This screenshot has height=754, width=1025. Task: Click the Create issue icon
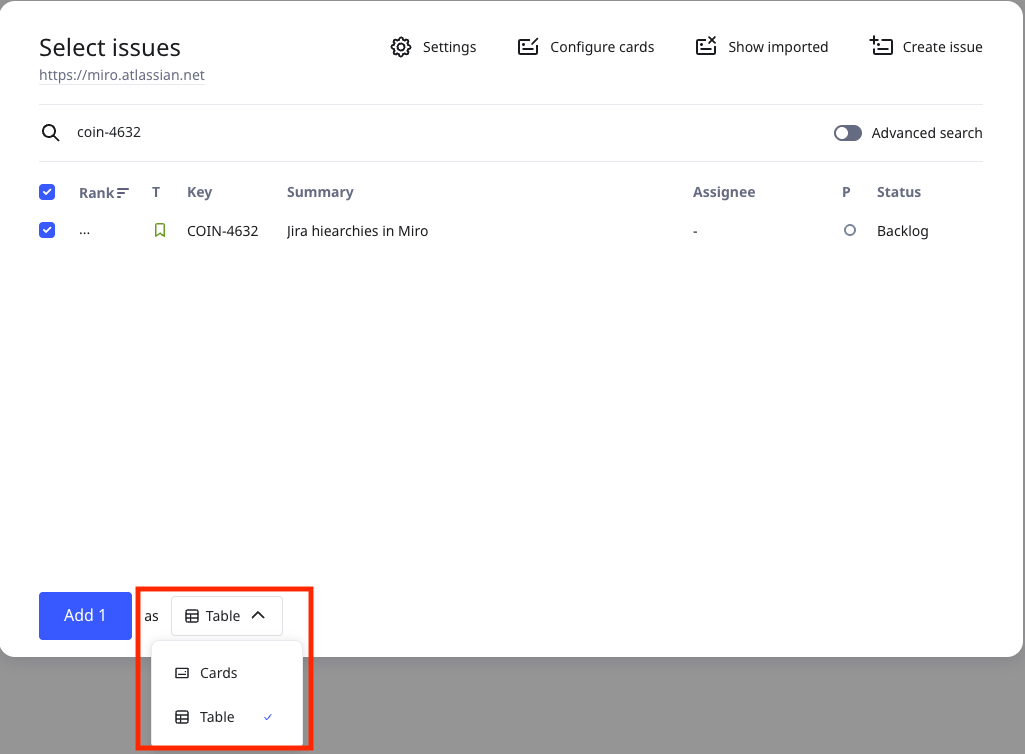point(881,46)
